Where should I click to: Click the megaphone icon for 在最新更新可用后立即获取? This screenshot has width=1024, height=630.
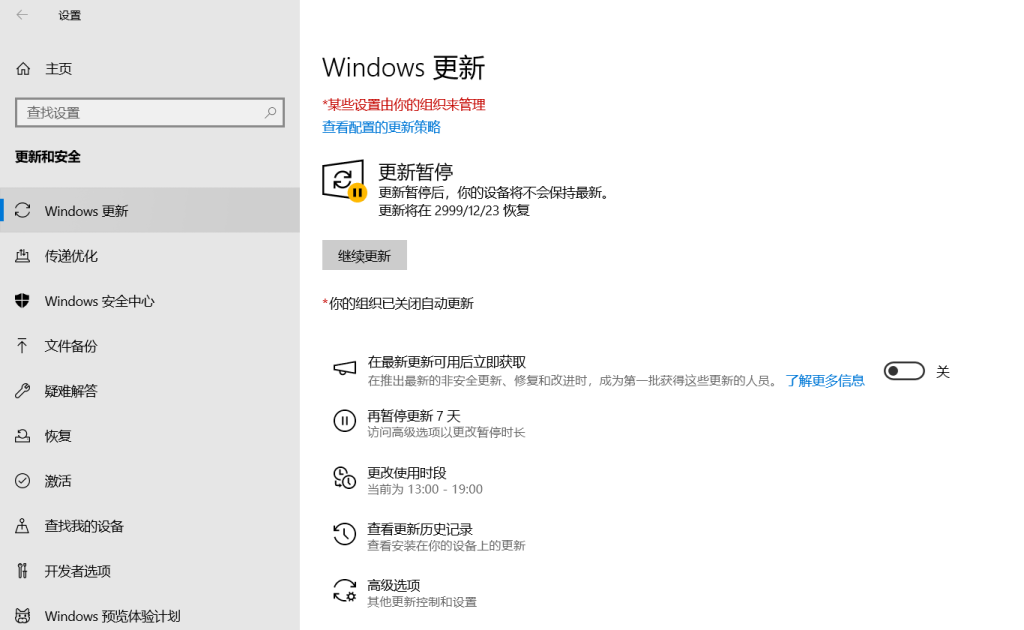(x=345, y=368)
